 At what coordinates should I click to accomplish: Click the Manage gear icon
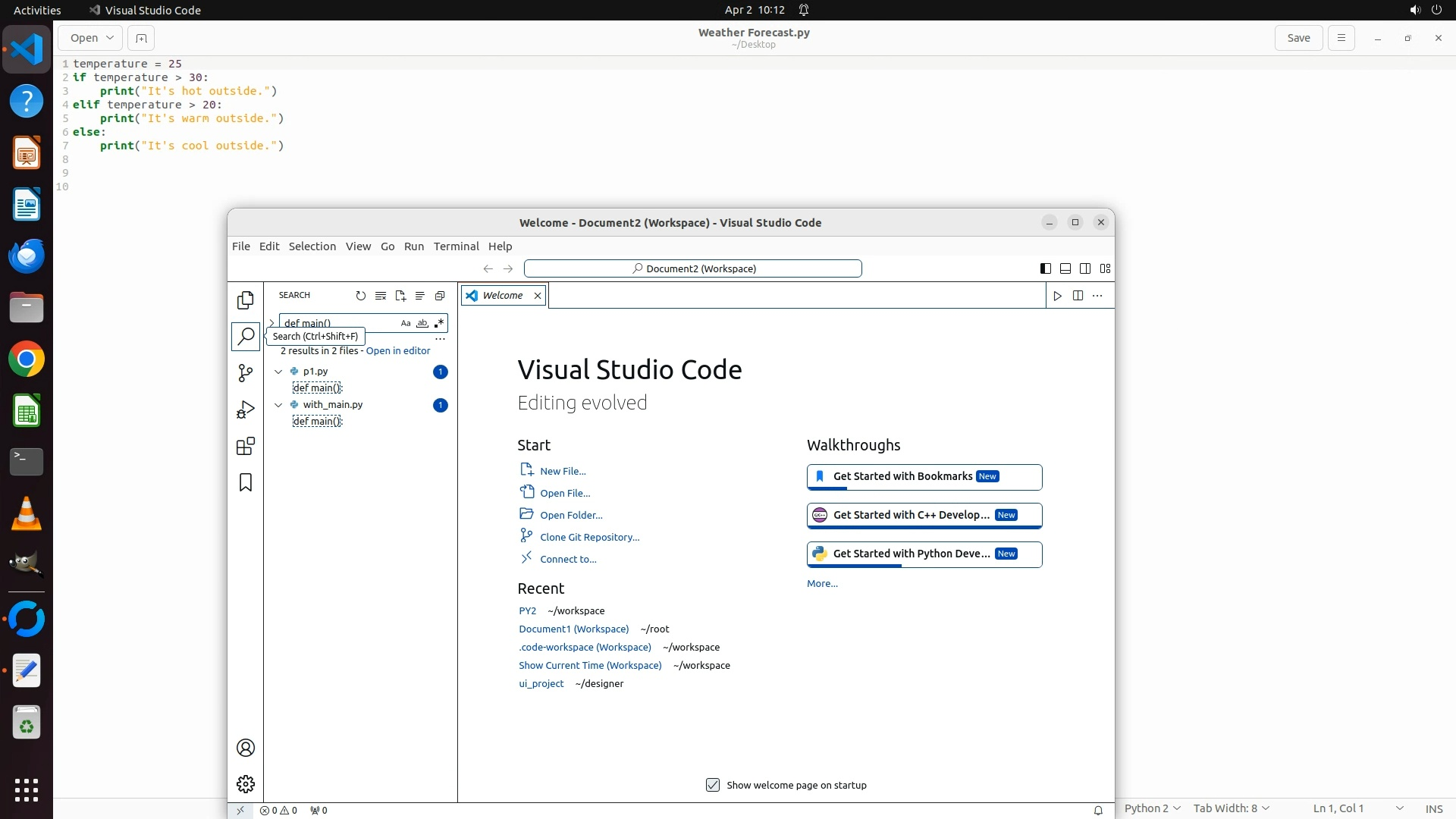[x=245, y=783]
